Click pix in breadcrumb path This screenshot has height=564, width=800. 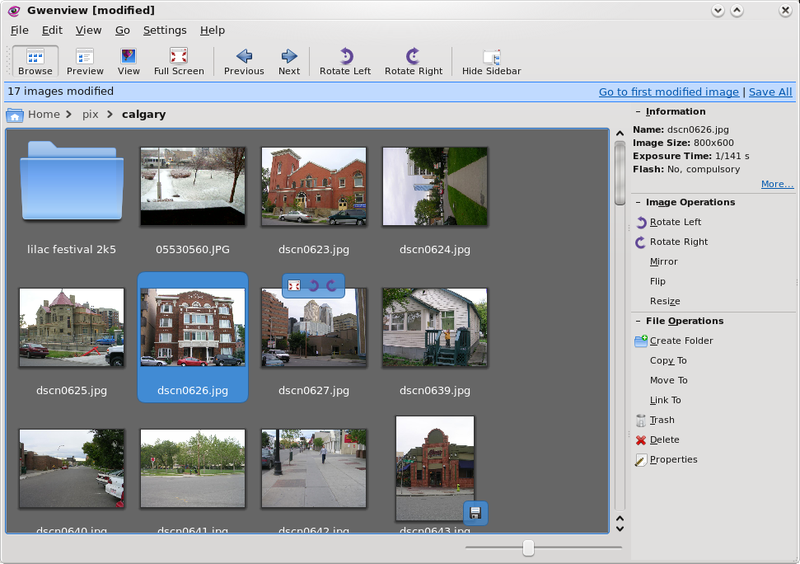click(90, 114)
